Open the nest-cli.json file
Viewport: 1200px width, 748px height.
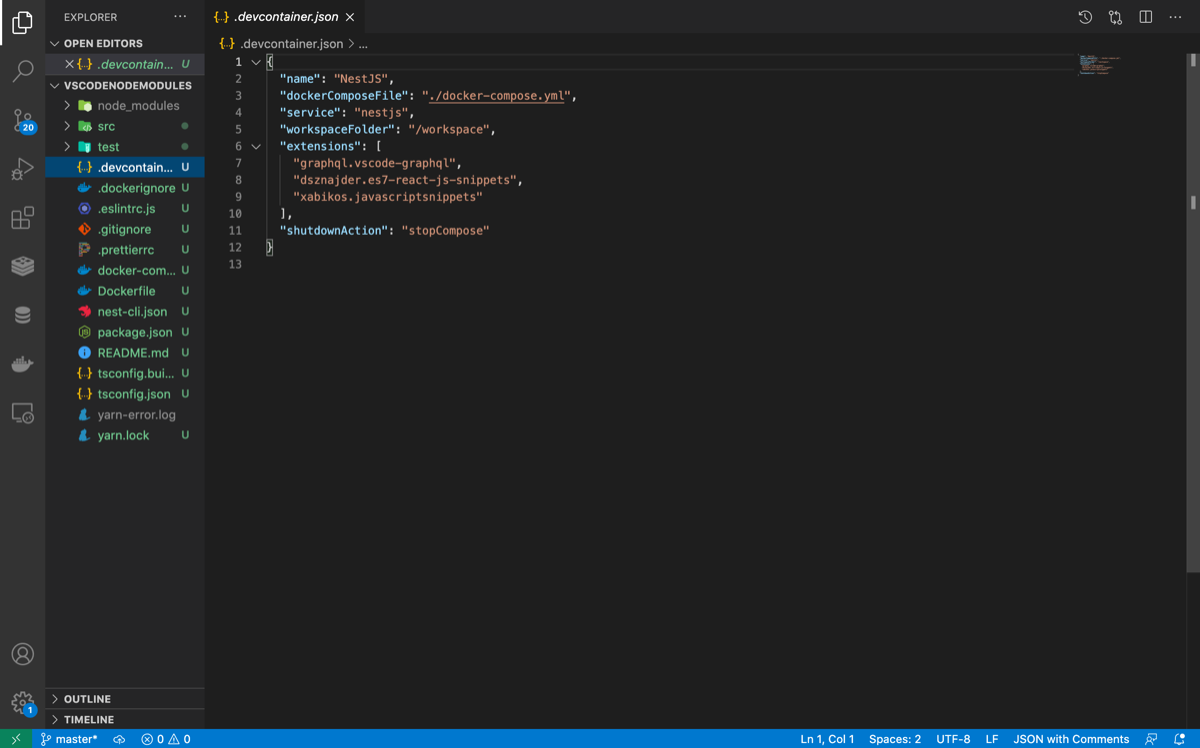point(125,312)
